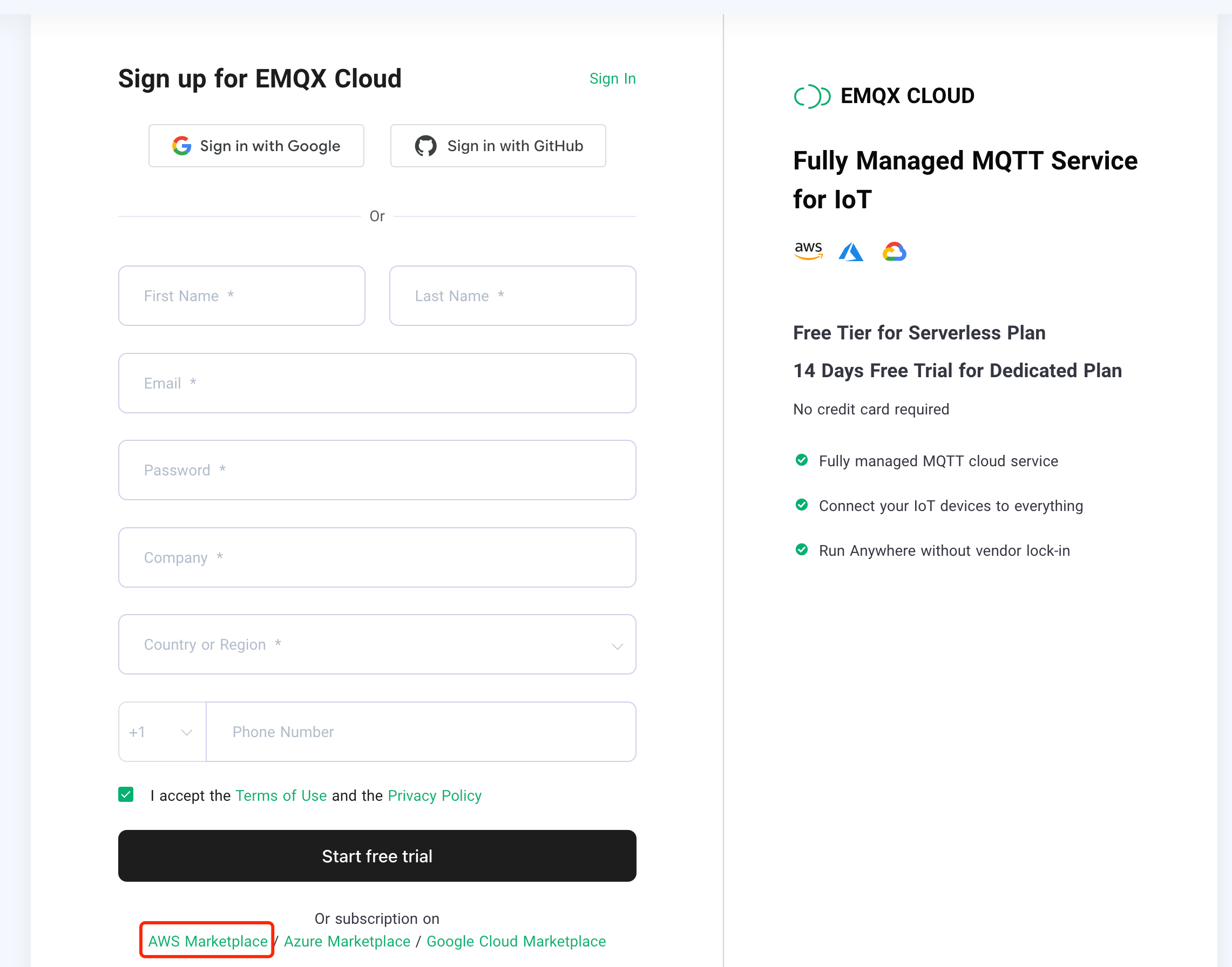Click green checkmark beside Run Anywhere
The image size is (1232, 967).
tap(802, 549)
